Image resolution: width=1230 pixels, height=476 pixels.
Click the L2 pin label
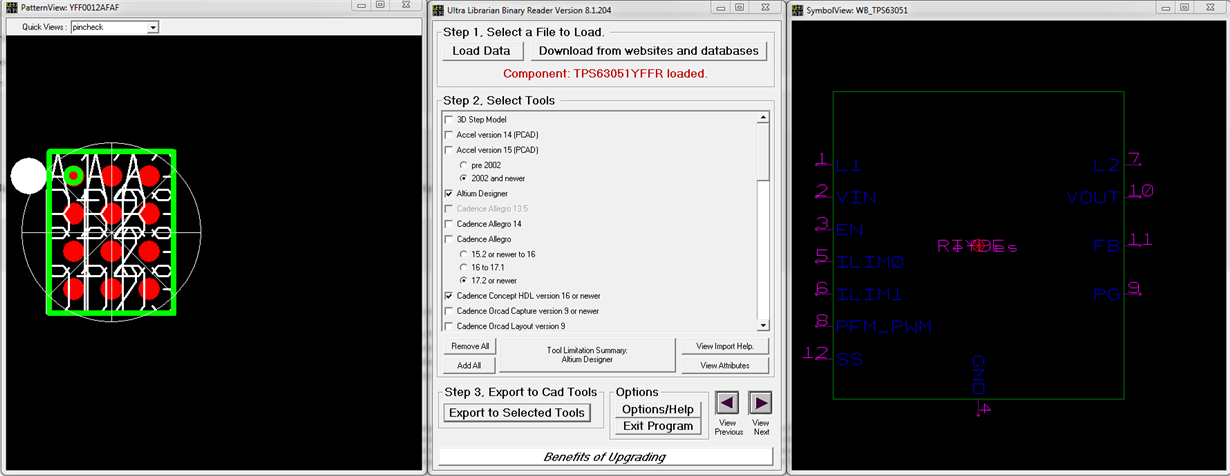(x=1106, y=166)
